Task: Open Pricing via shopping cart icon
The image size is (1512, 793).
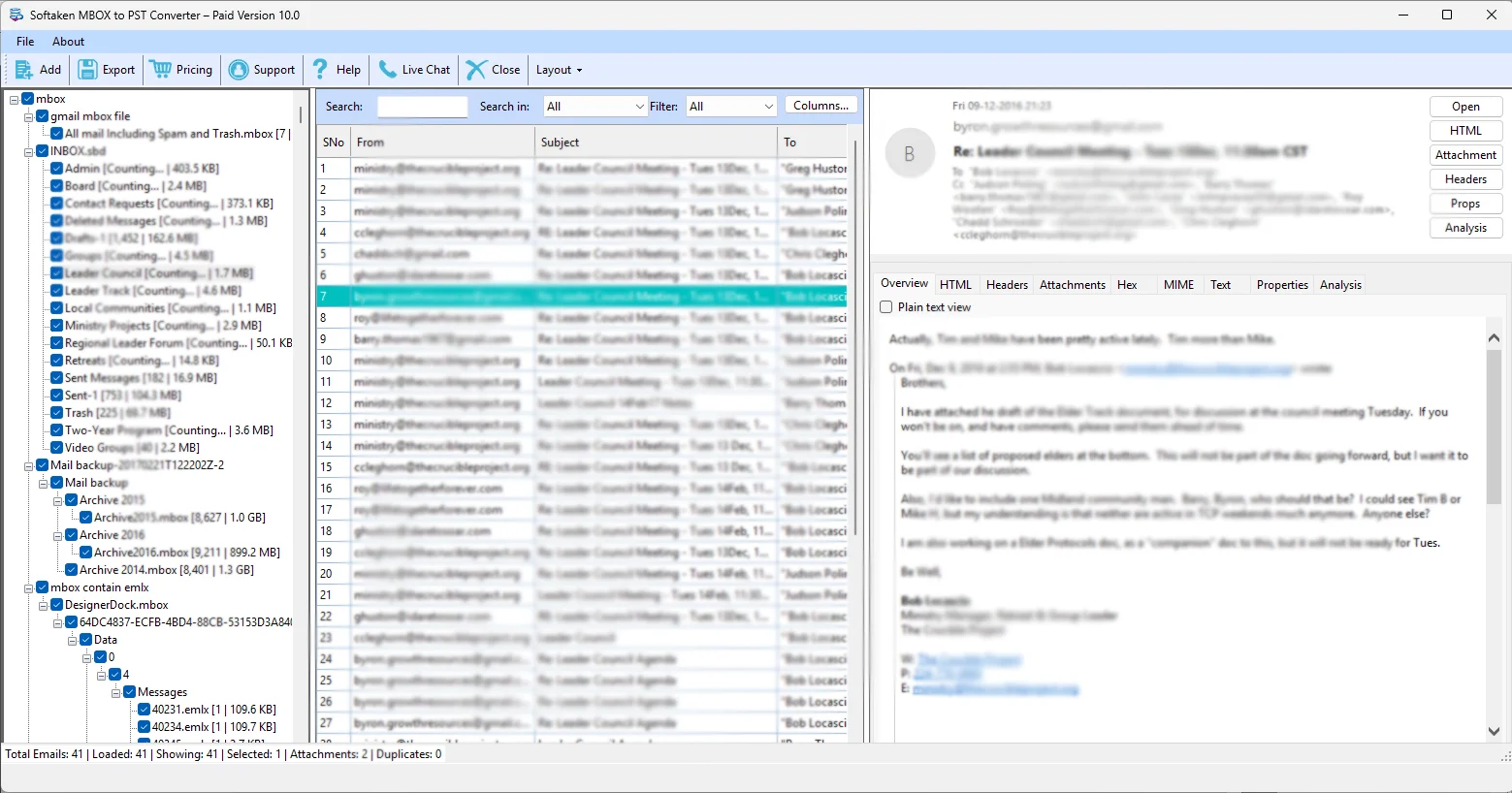Action: click(161, 70)
